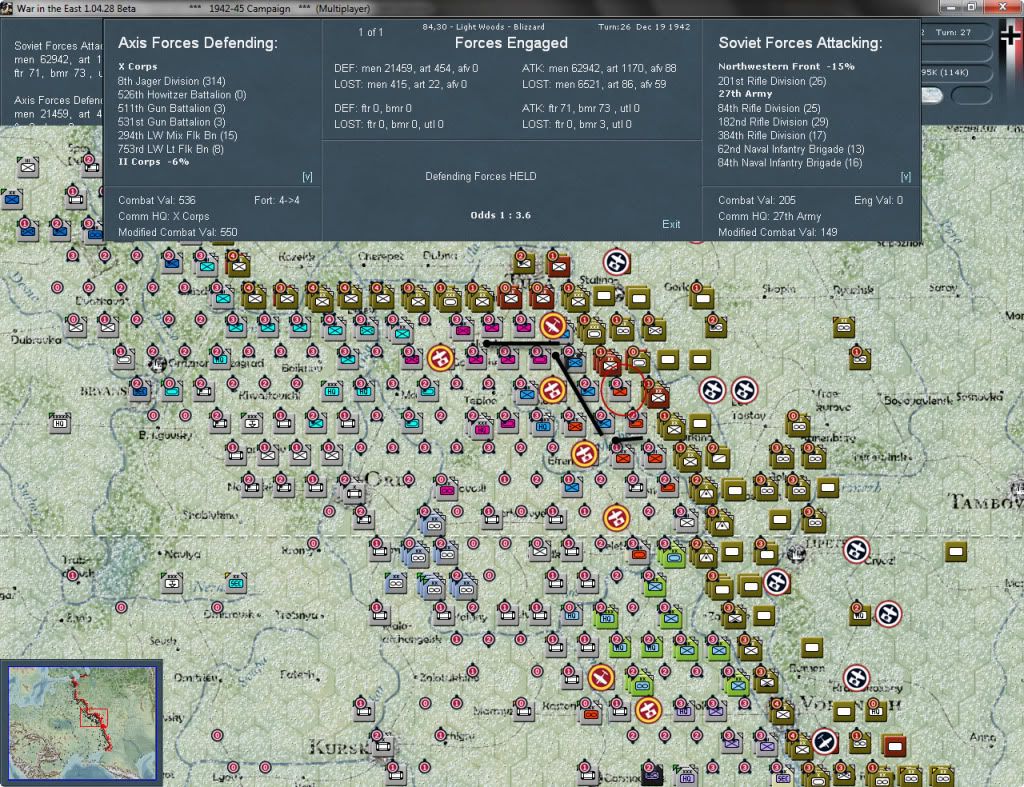Select the Soviet HQ counter under VORONEZH label
Image resolution: width=1024 pixels, height=787 pixels.
tap(875, 711)
